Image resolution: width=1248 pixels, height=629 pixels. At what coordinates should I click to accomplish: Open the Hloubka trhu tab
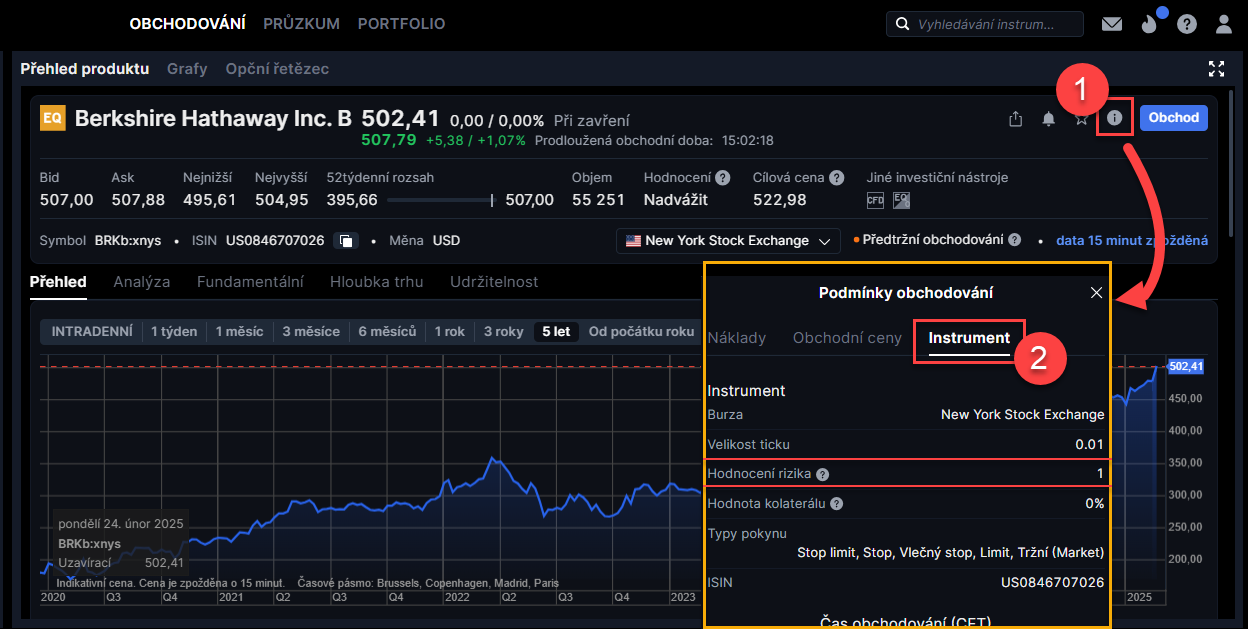tap(377, 282)
